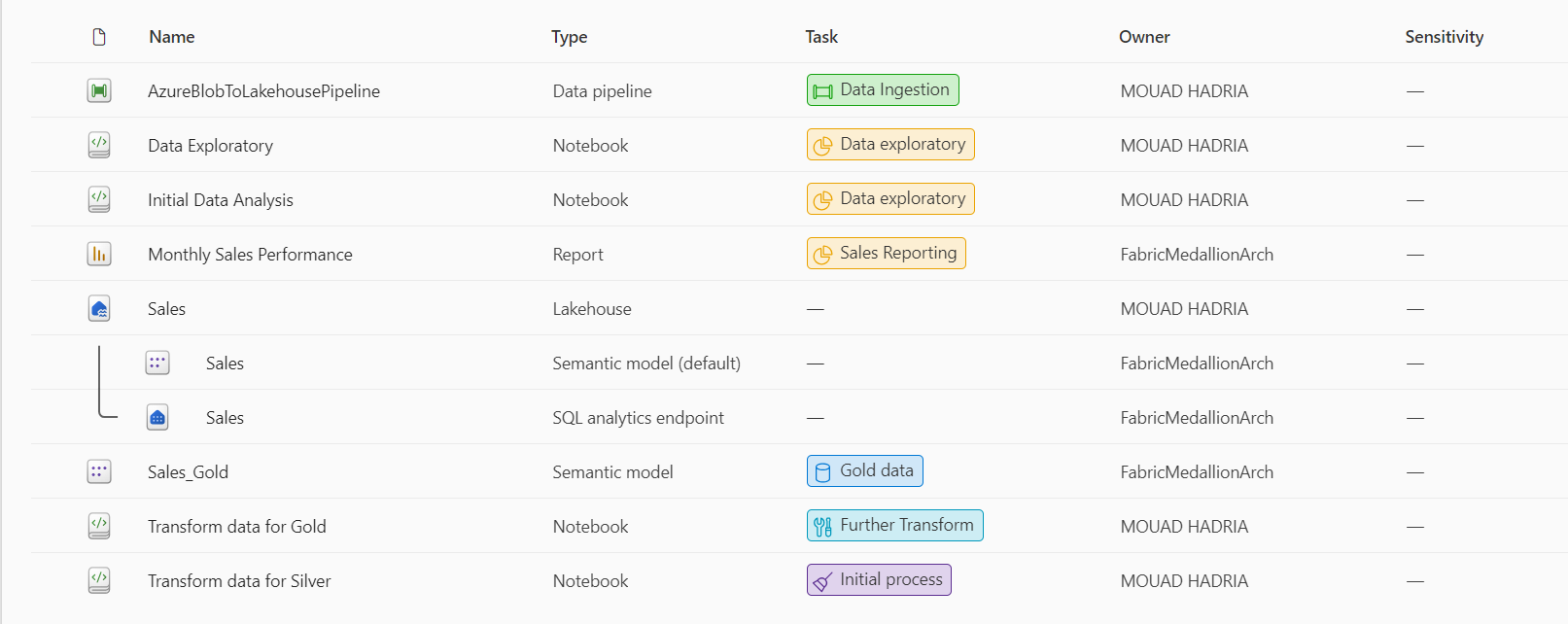Click the SQL analytics endpoint icon under Sales
Screen dimensions: 1568x624
tap(157, 417)
